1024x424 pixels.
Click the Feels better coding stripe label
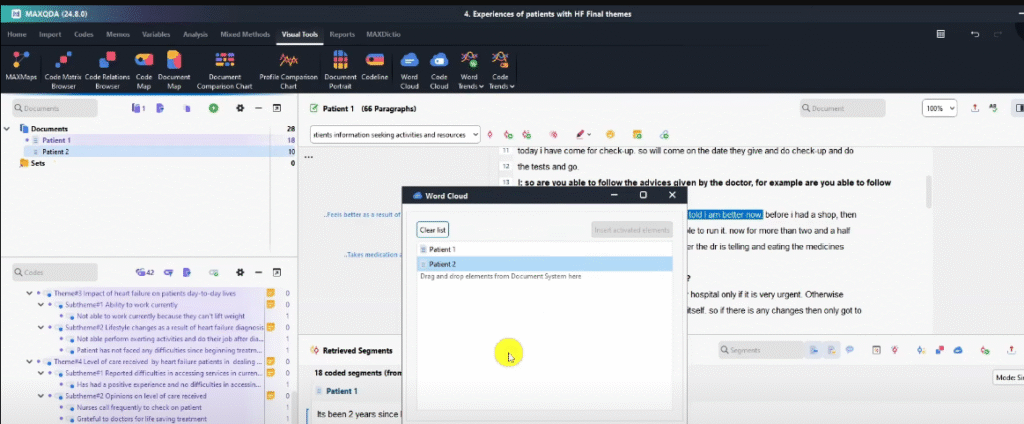tap(362, 215)
